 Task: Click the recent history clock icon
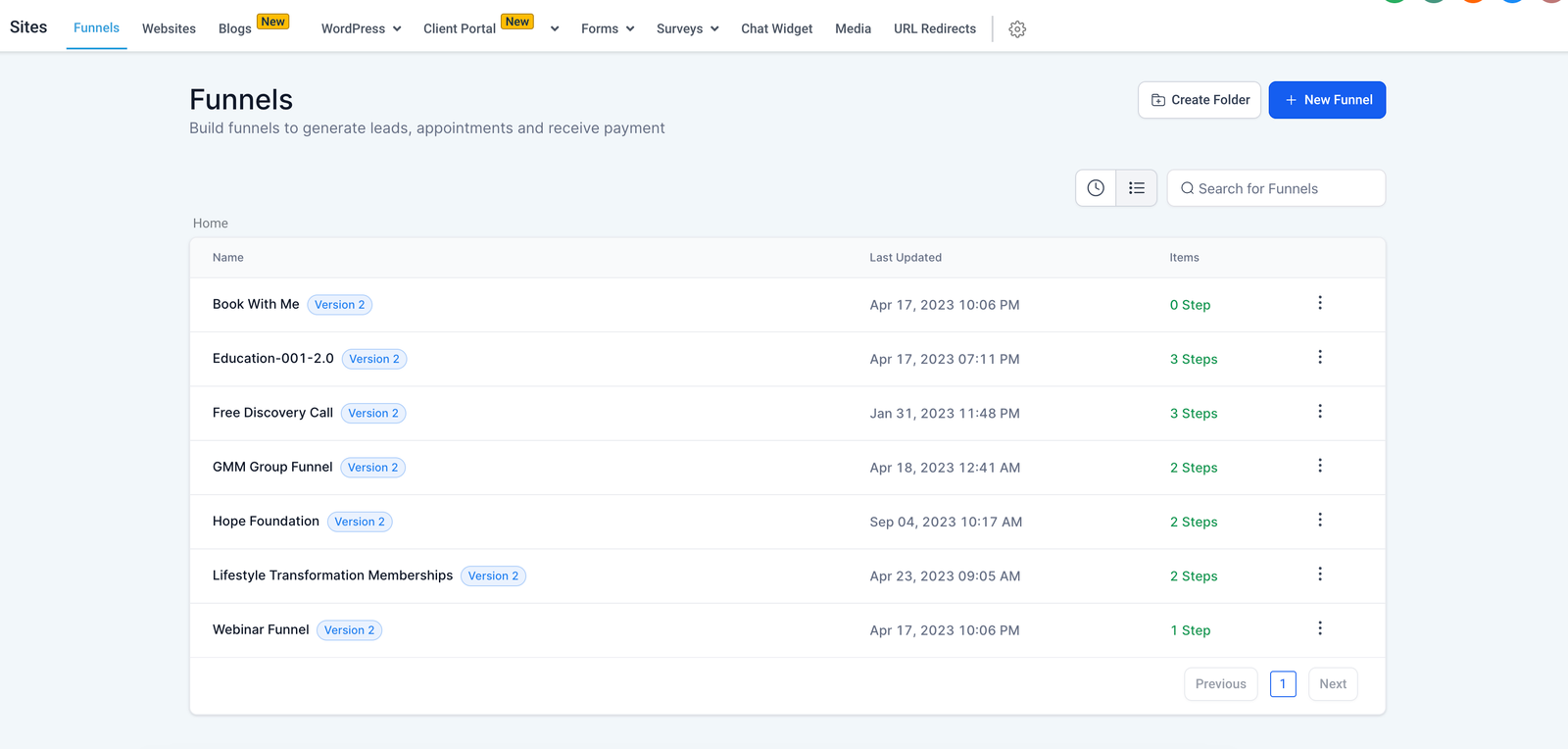click(x=1096, y=188)
